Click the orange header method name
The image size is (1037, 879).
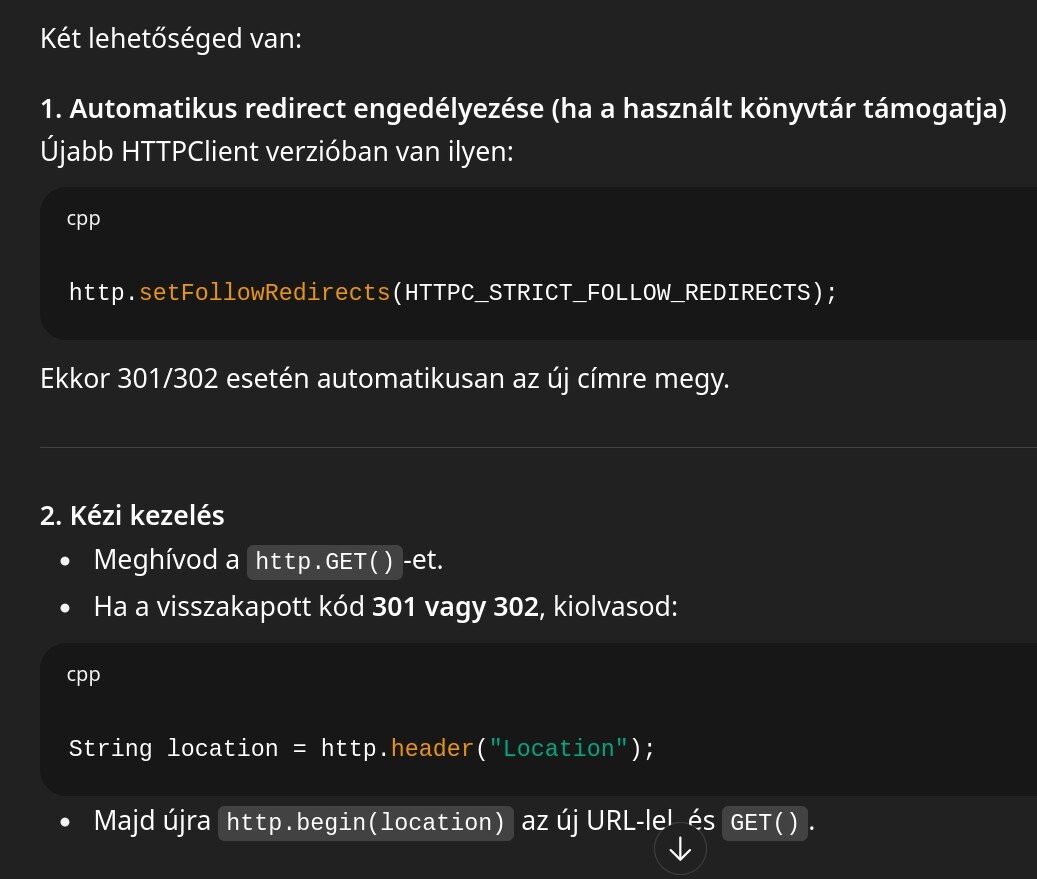tap(432, 749)
